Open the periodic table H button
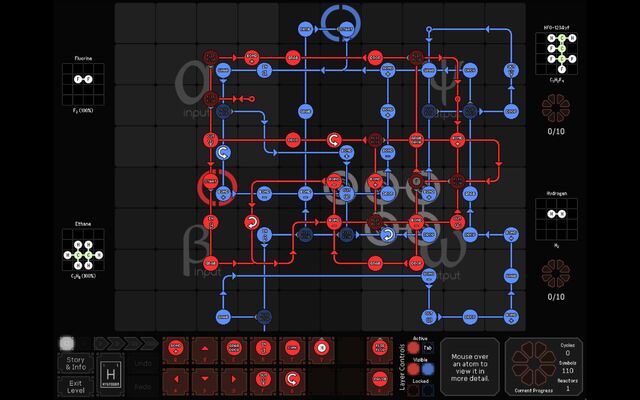This screenshot has width=640, height=400. click(x=111, y=374)
